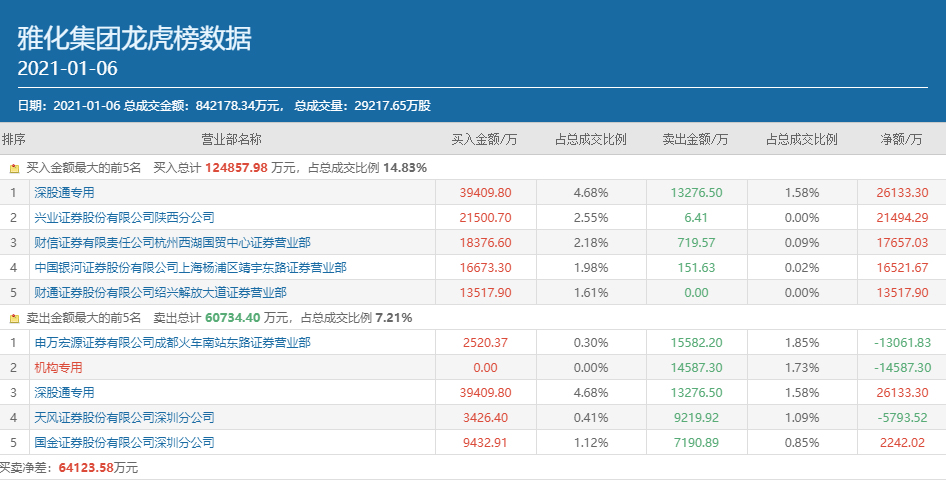
Task: Open 天风证券股份有限公司深圳分公司 link
Action: tap(124, 417)
